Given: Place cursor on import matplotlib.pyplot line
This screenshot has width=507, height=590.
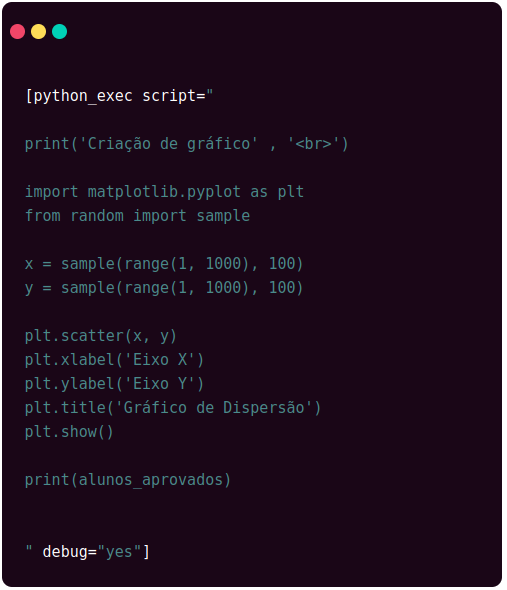Looking at the screenshot, I should pos(164,192).
